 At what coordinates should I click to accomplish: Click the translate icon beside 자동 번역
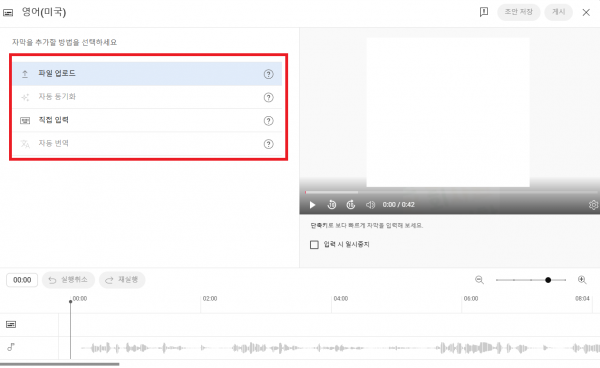25,144
